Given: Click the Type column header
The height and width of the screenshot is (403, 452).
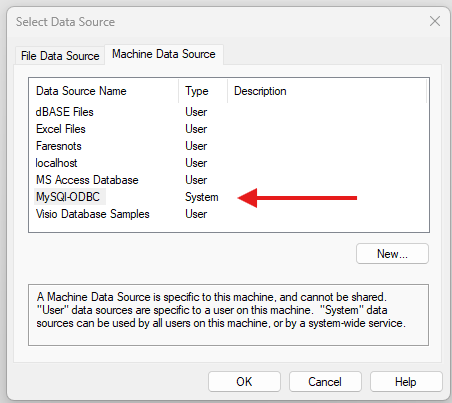Looking at the screenshot, I should tap(203, 91).
